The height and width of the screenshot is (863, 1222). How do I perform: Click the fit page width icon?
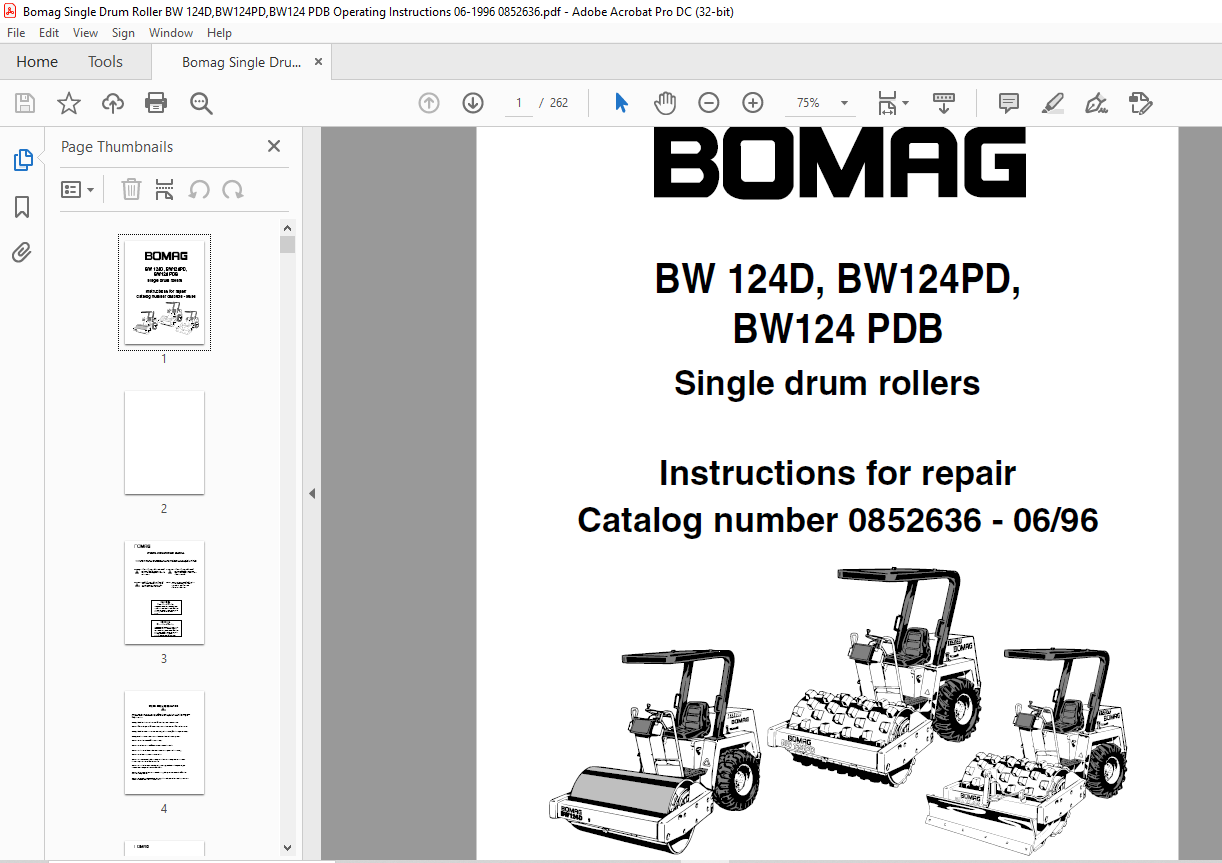[x=886, y=103]
